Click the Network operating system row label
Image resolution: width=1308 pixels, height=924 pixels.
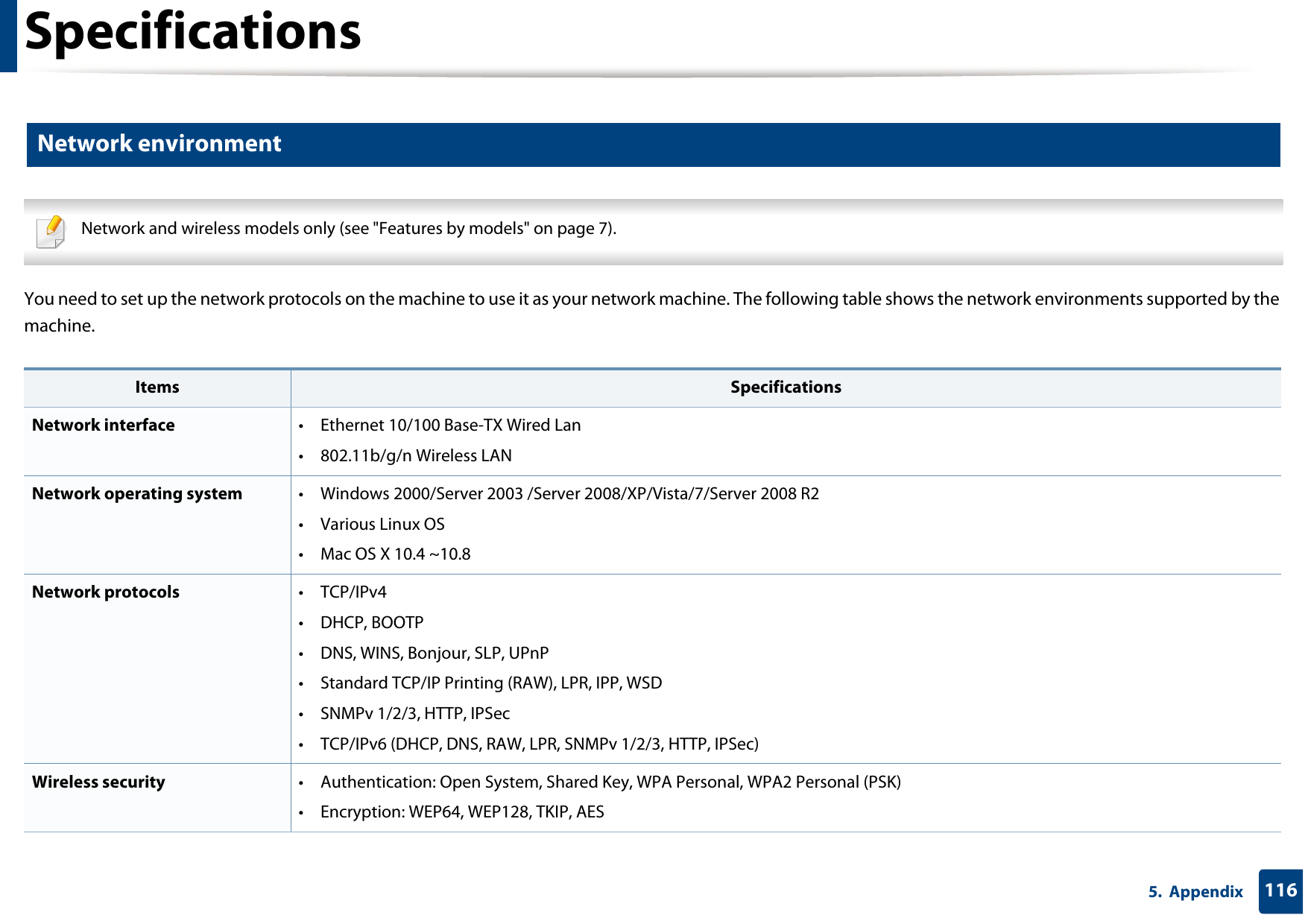[137, 494]
